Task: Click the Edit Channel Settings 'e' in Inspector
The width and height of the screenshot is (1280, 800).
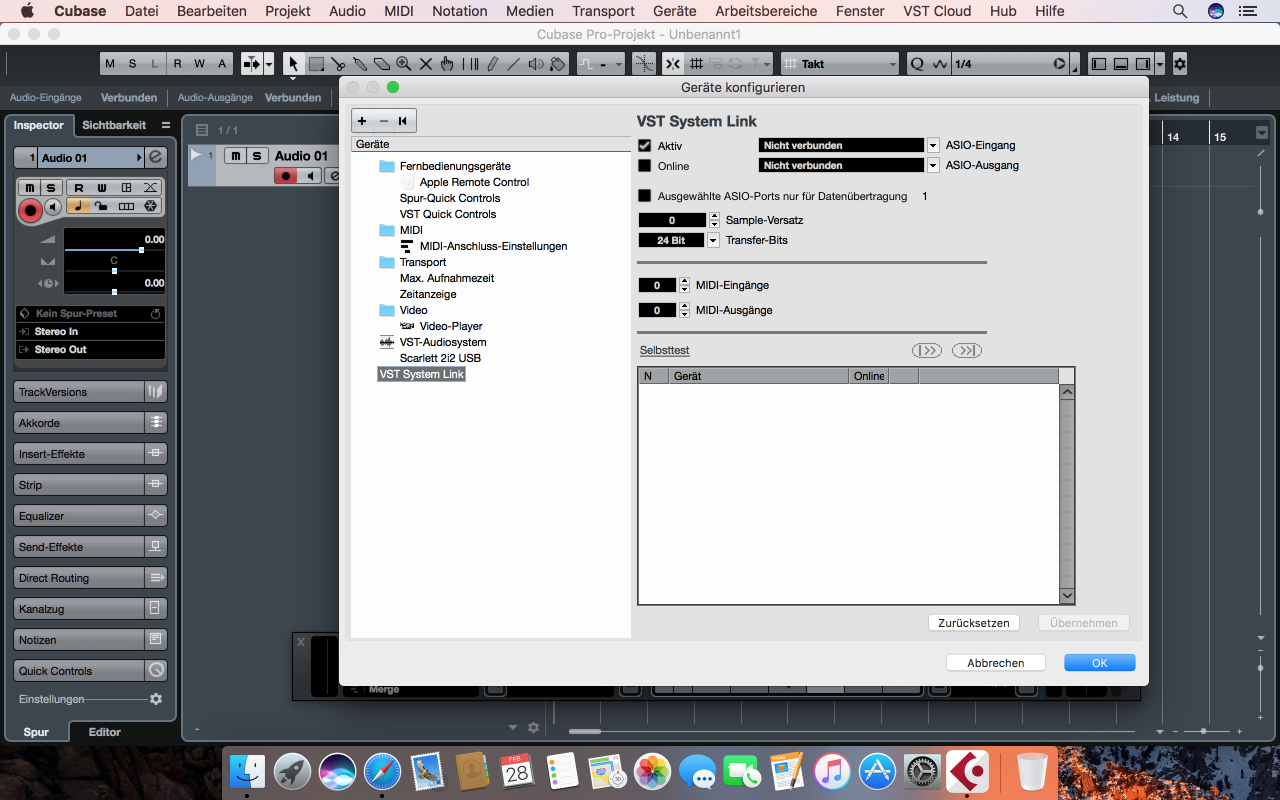Action: click(x=155, y=157)
